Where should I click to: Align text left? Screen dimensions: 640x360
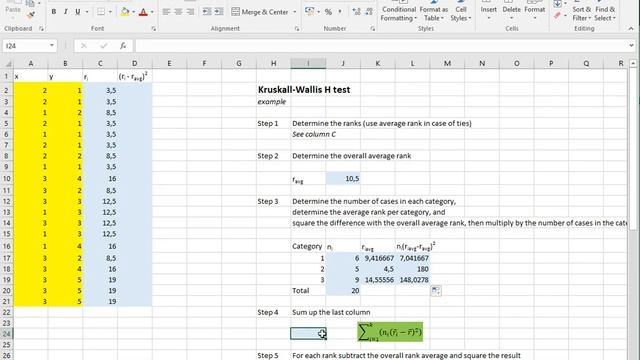(x=166, y=12)
